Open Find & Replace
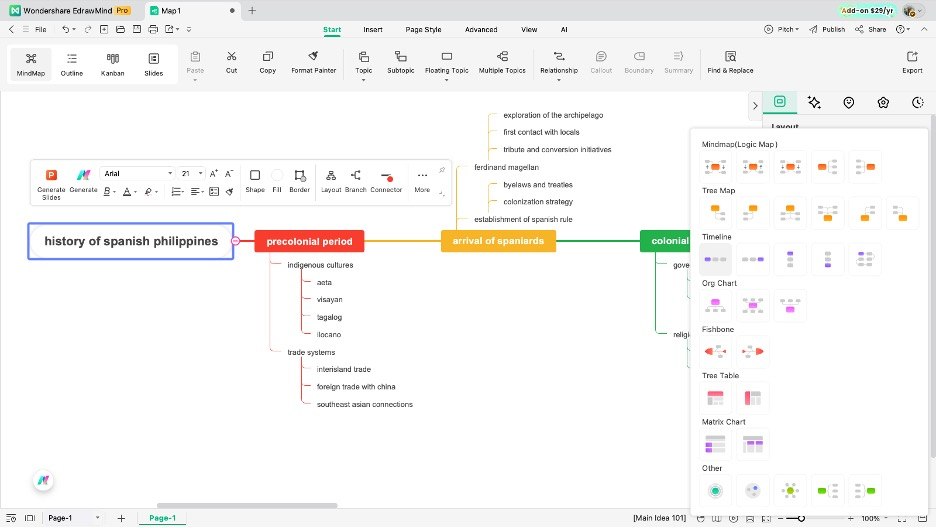The width and height of the screenshot is (936, 528). tap(730, 62)
